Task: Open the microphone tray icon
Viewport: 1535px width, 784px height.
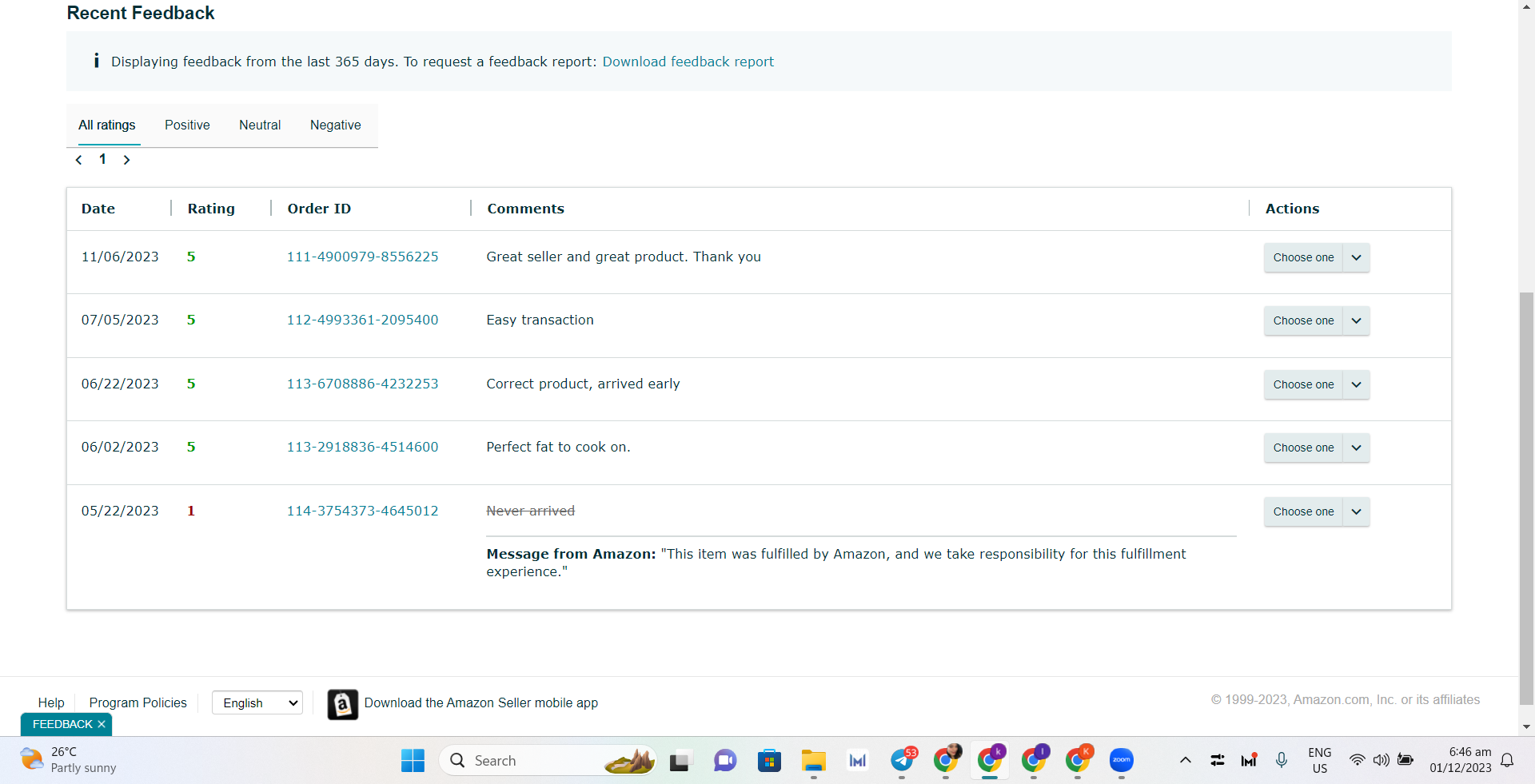Action: click(1282, 760)
